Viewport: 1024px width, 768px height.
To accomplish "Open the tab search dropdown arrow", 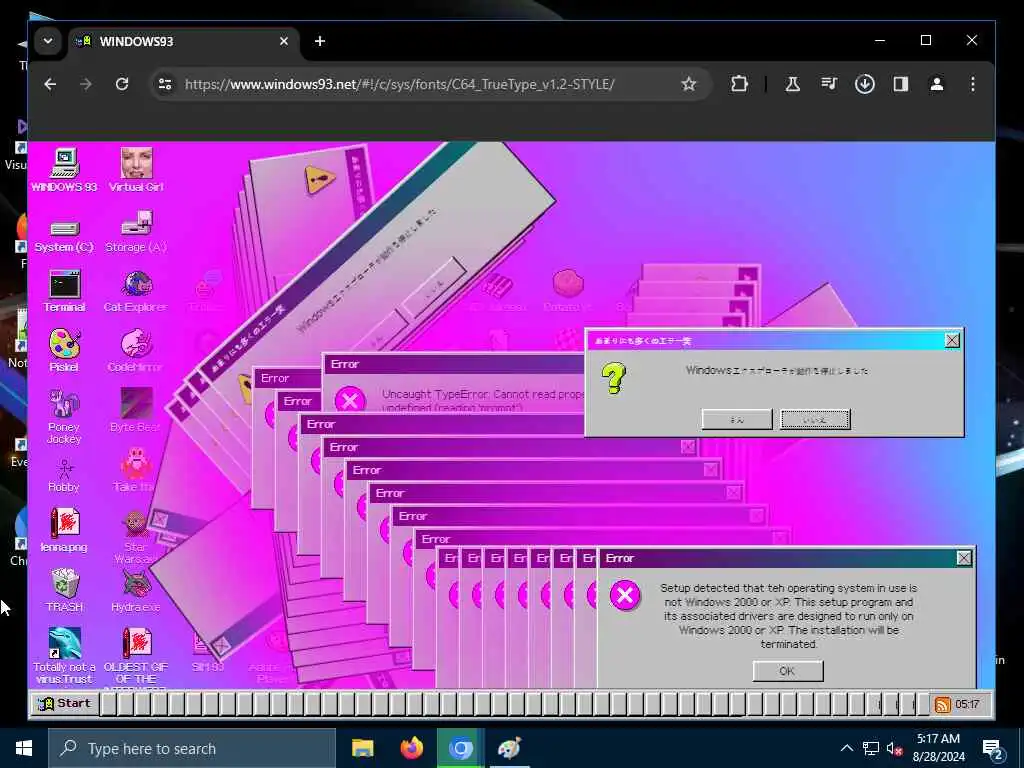I will [48, 41].
